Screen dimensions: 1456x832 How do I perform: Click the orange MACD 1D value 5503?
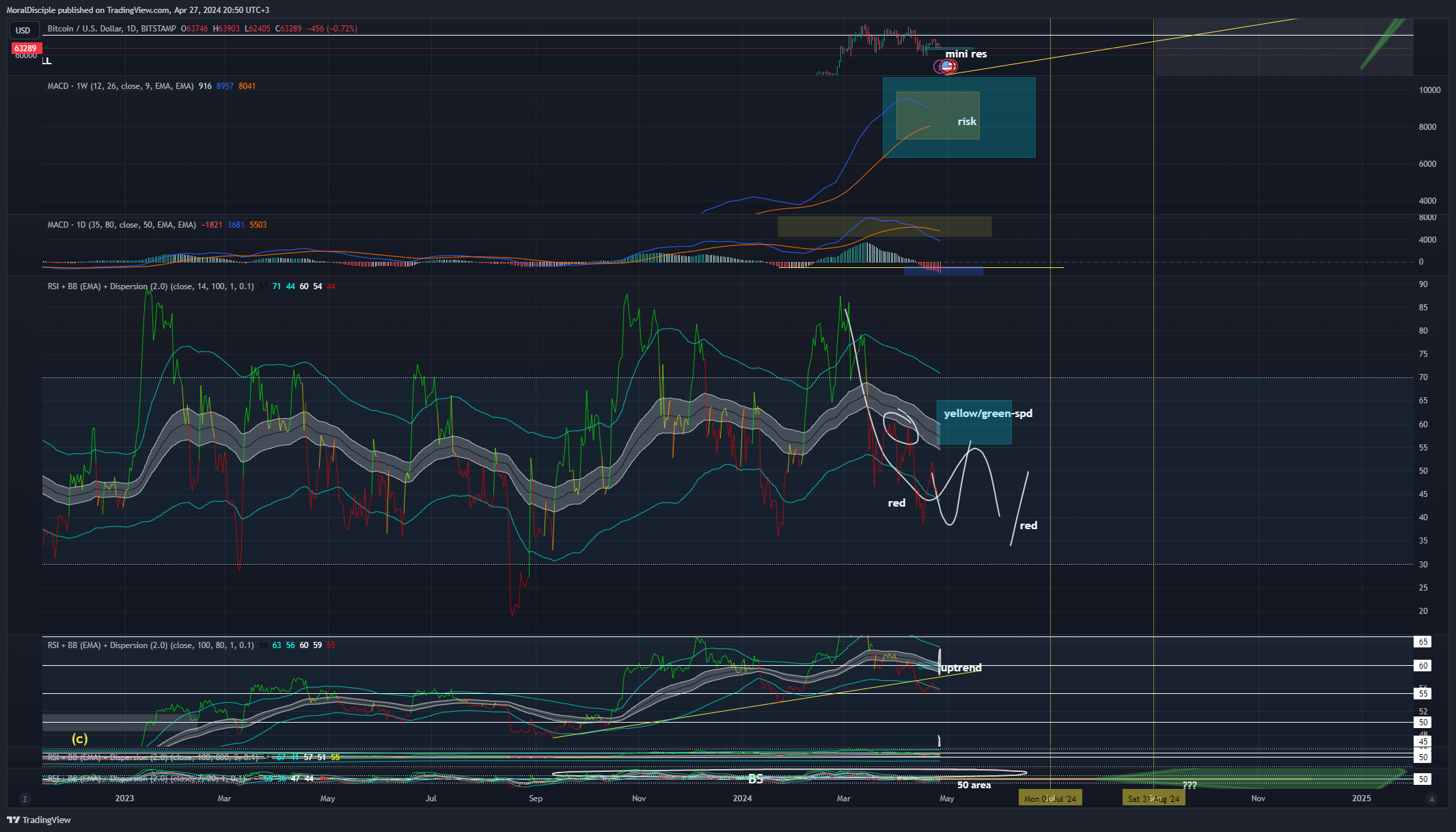[x=258, y=225]
